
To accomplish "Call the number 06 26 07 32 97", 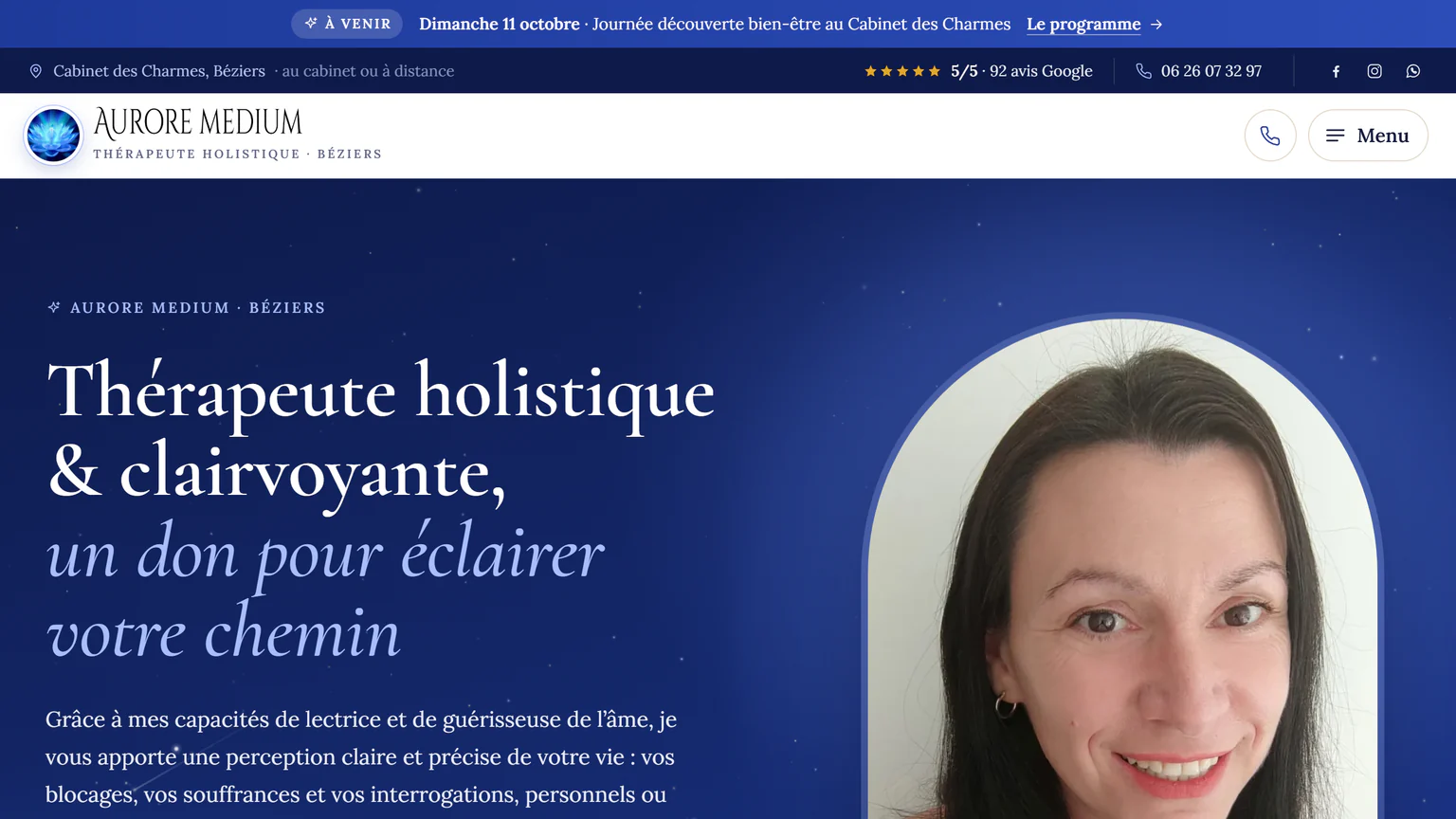I will (x=1210, y=71).
